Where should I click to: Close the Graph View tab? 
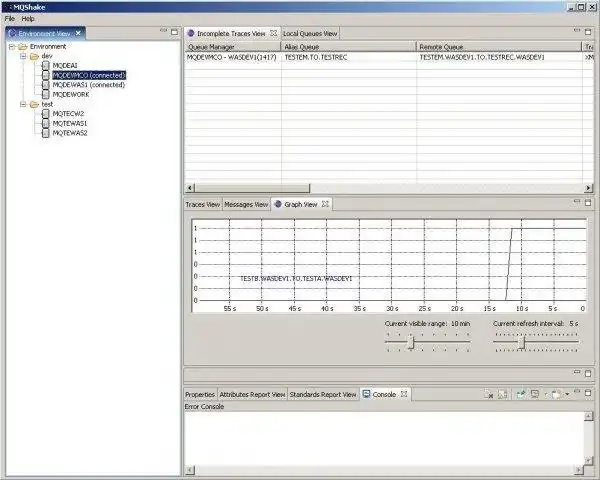pos(325,204)
